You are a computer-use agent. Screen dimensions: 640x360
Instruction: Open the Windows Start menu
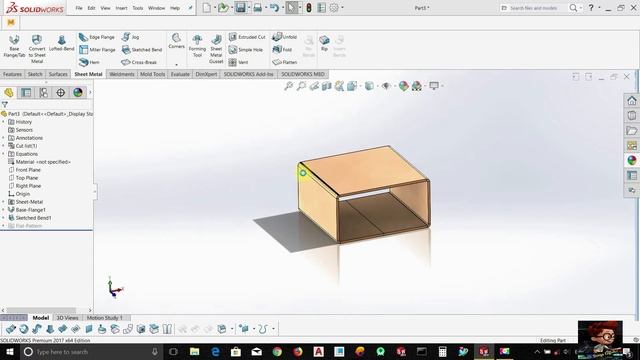tap(9, 351)
